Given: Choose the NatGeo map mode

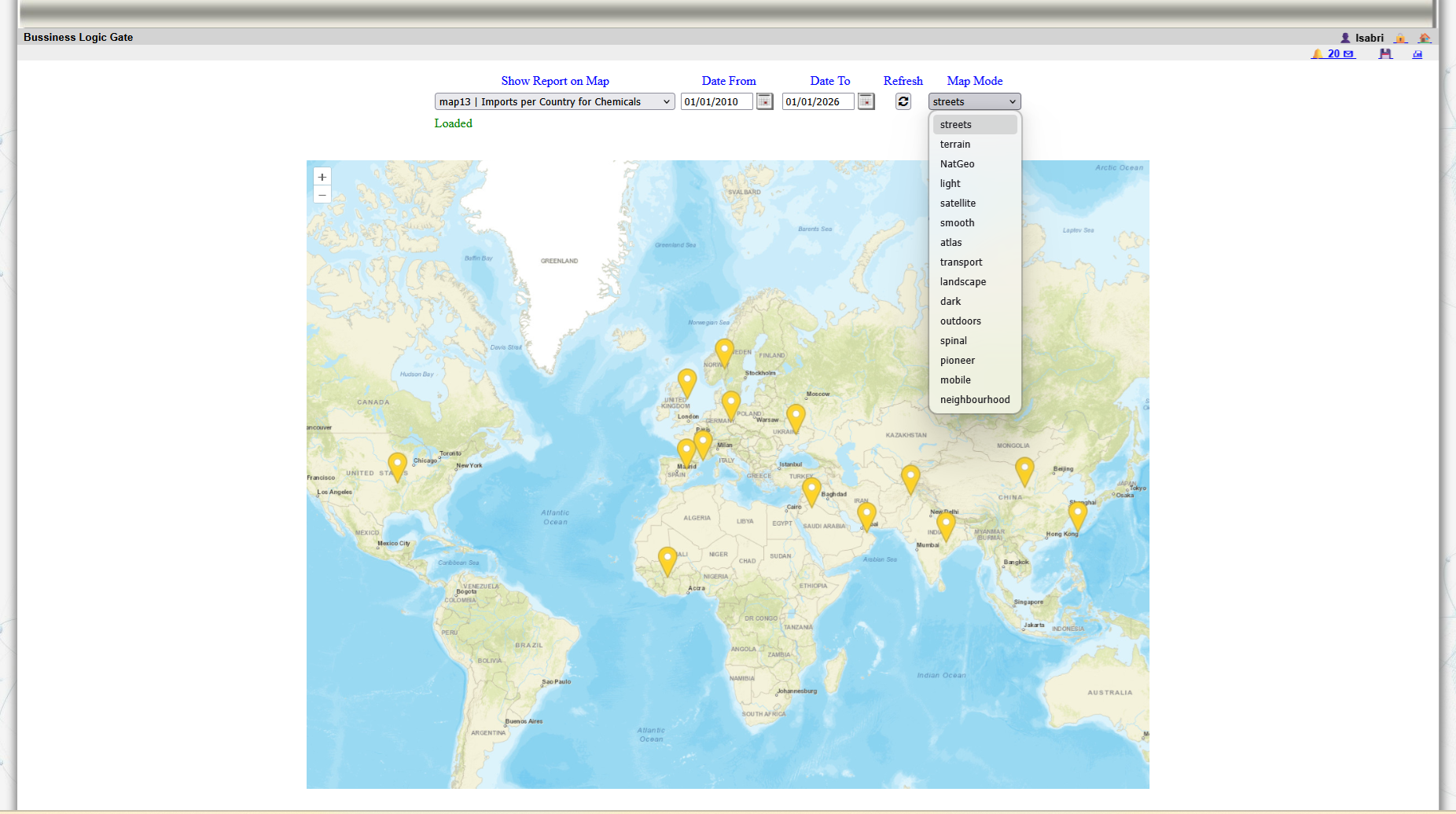Looking at the screenshot, I should coord(957,164).
